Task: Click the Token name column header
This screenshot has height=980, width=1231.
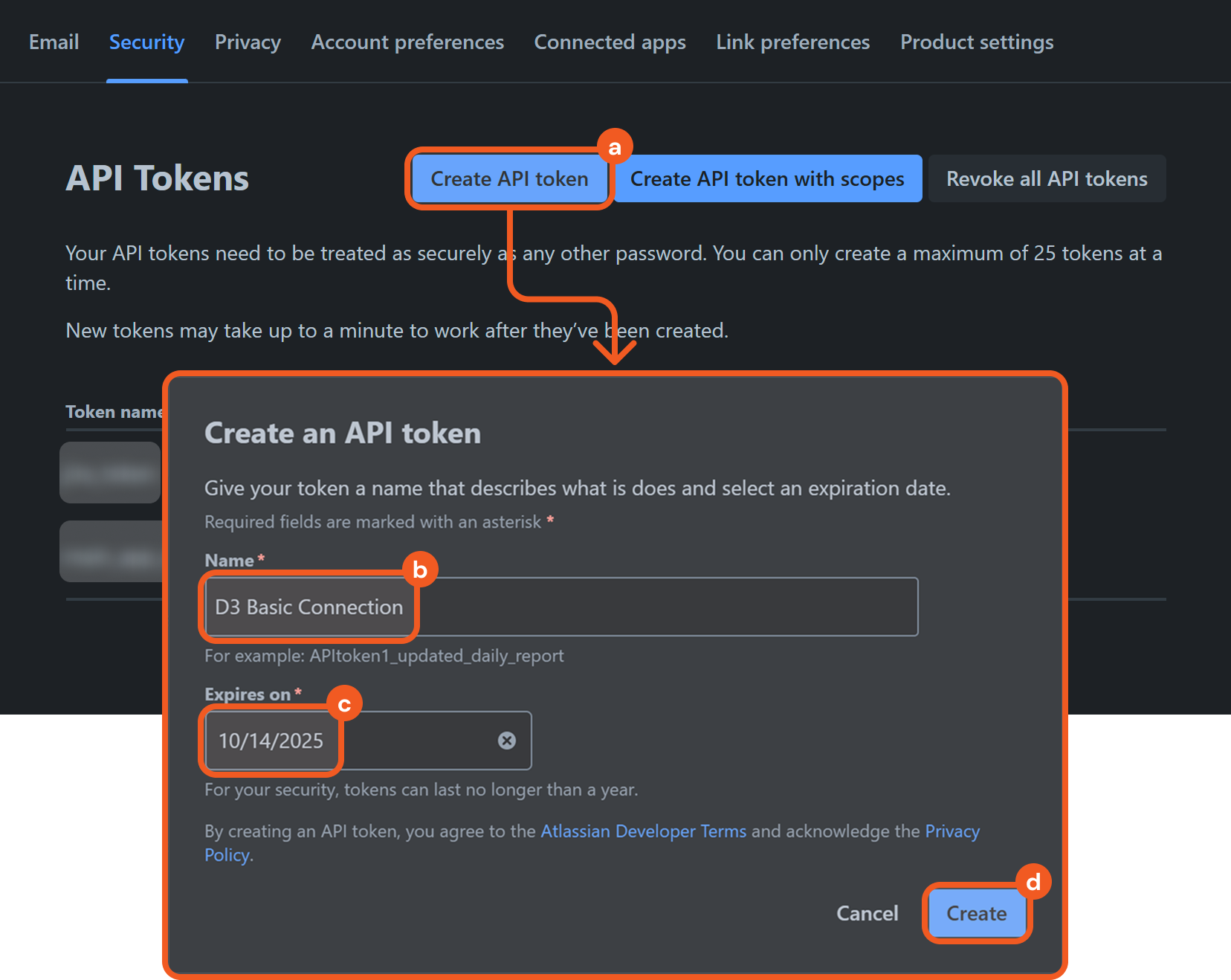Action: click(x=113, y=412)
